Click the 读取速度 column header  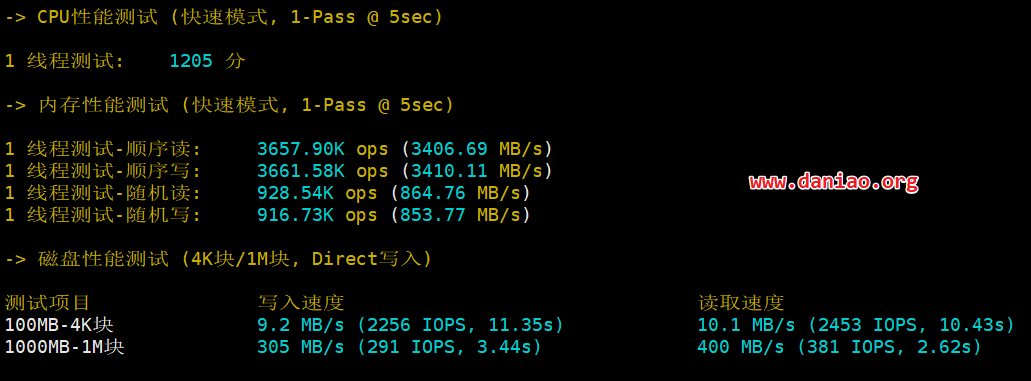coord(741,303)
